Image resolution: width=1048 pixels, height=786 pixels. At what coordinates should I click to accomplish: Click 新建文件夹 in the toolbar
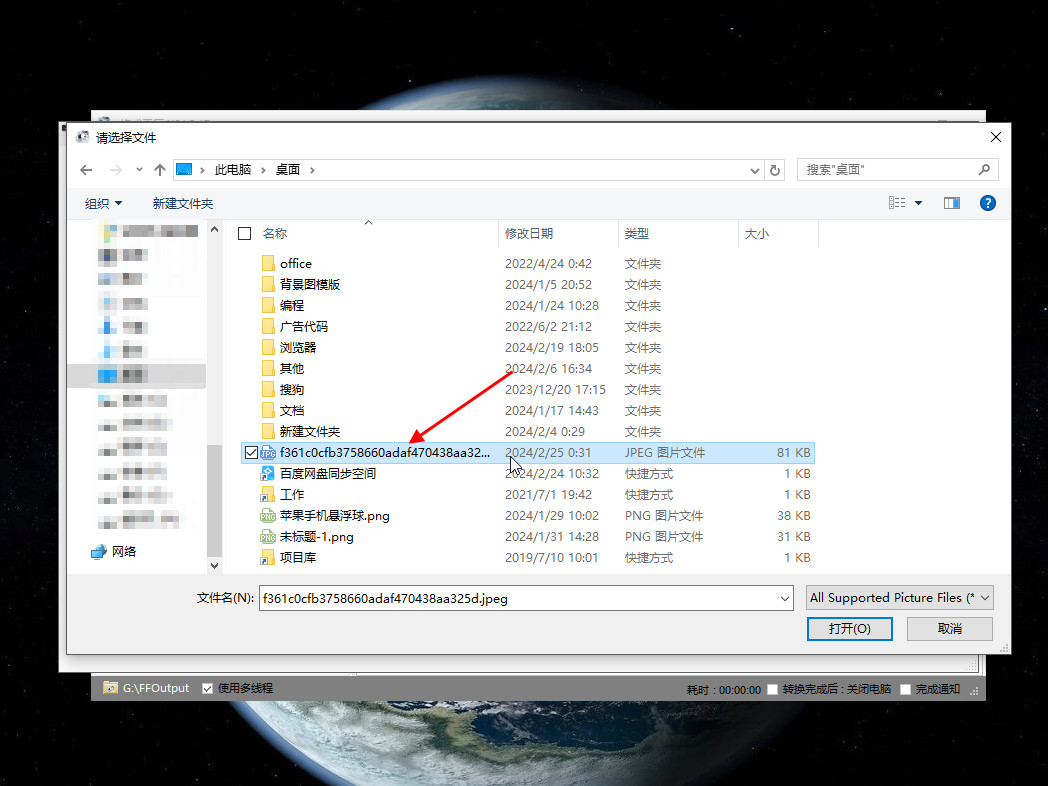[183, 203]
